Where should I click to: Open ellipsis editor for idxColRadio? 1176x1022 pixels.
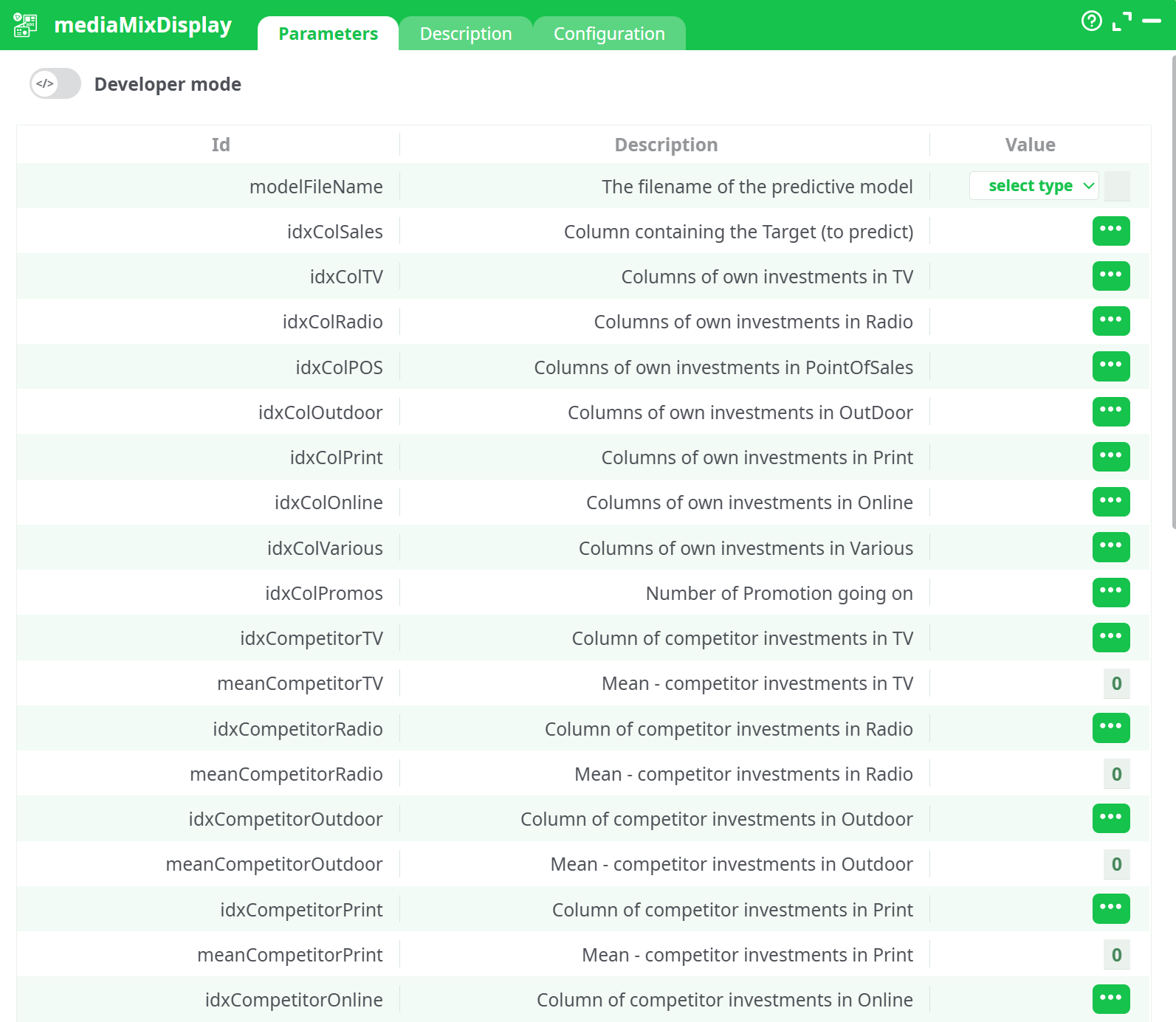1110,321
